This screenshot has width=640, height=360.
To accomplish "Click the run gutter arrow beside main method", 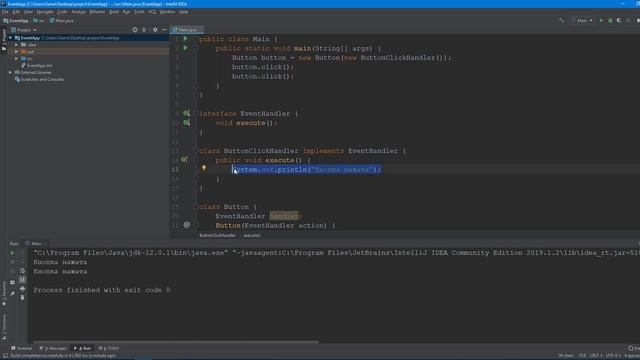I will pos(186,48).
